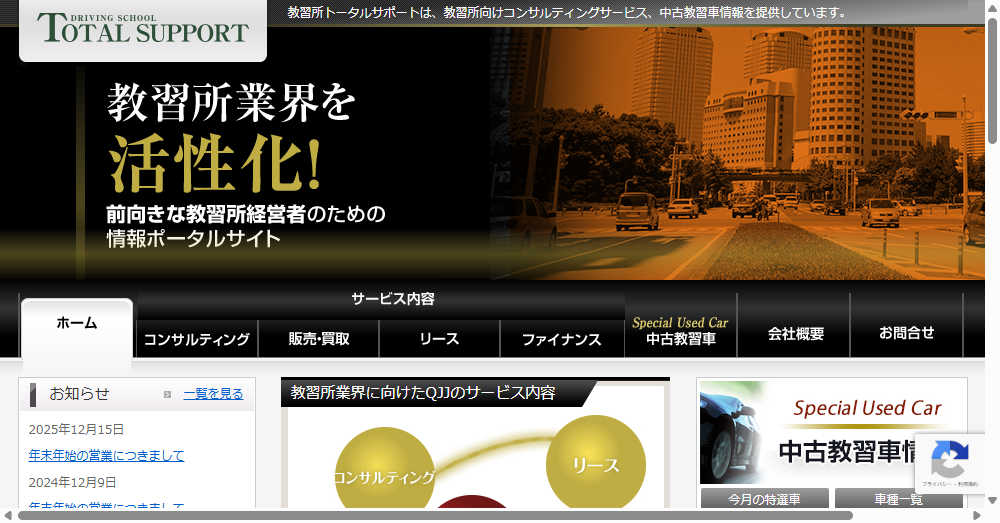
Task: Click the gold リース circle
Action: (x=595, y=464)
